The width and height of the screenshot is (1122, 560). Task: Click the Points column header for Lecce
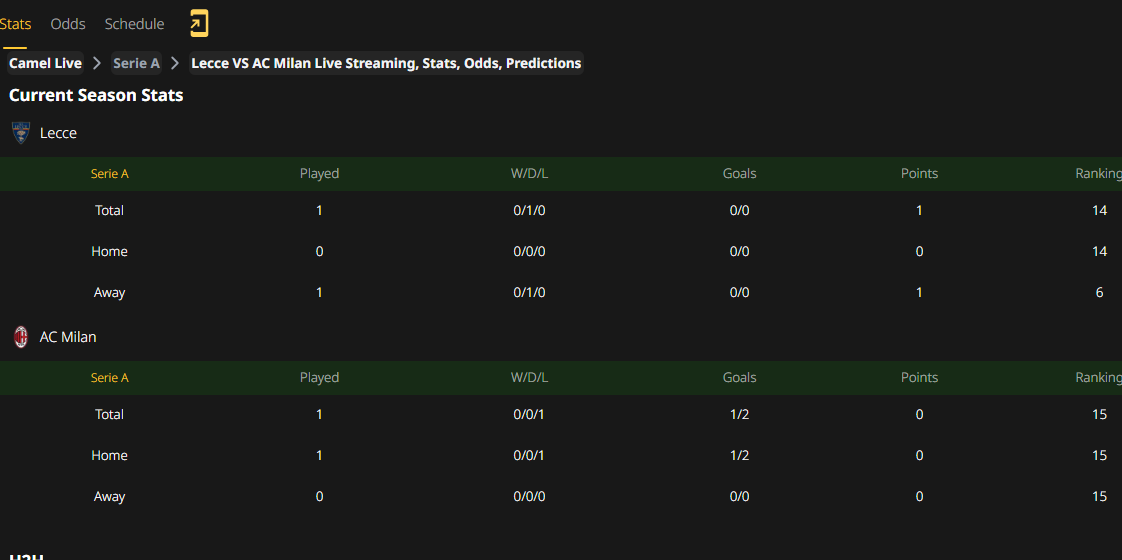click(919, 174)
